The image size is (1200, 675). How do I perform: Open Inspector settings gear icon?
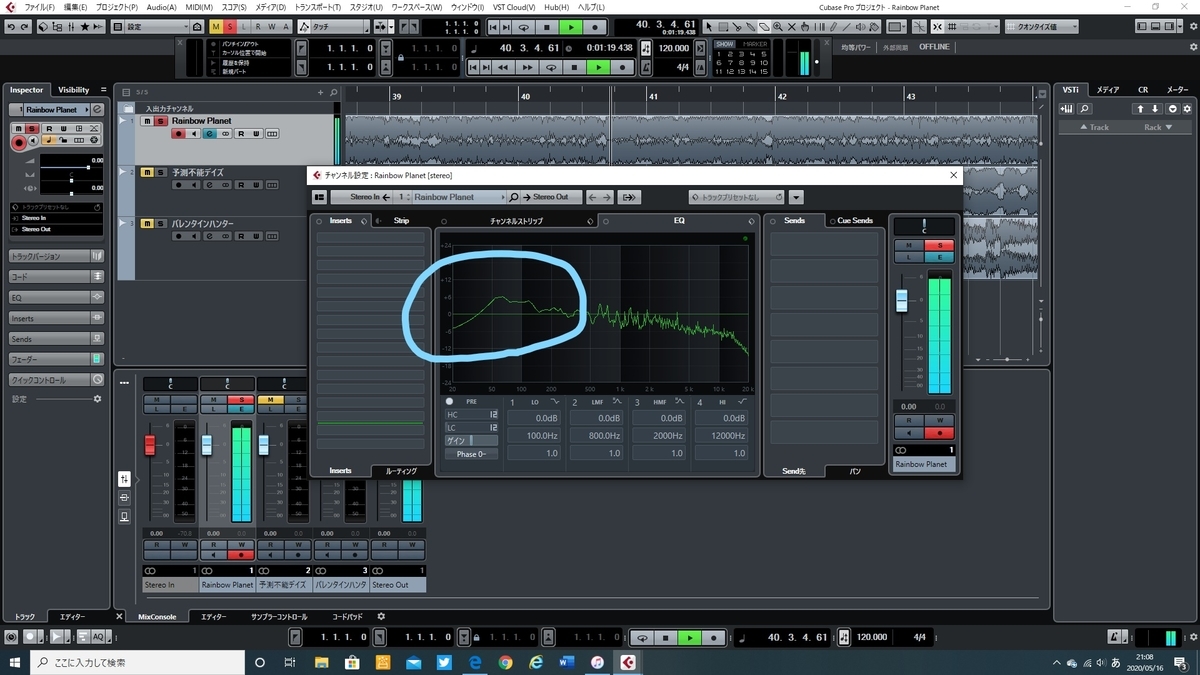click(97, 399)
